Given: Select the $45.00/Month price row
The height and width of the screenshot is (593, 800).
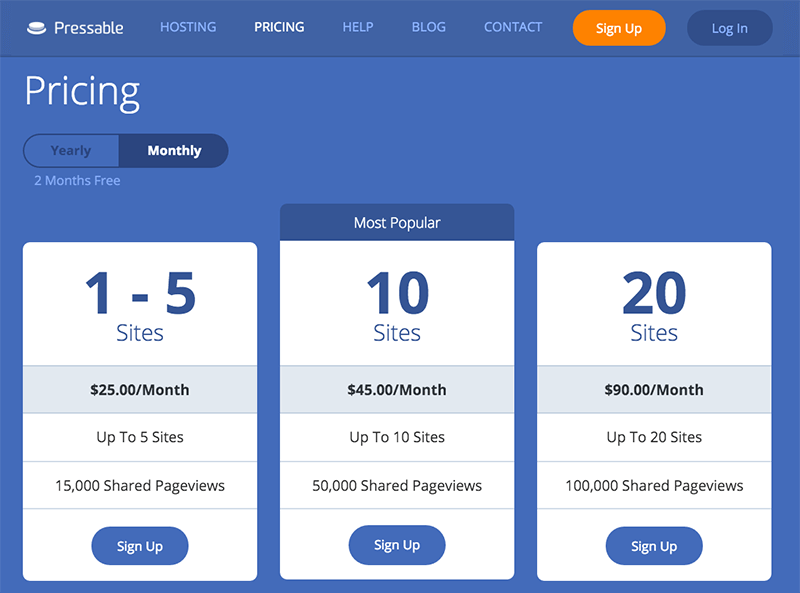Looking at the screenshot, I should [397, 390].
